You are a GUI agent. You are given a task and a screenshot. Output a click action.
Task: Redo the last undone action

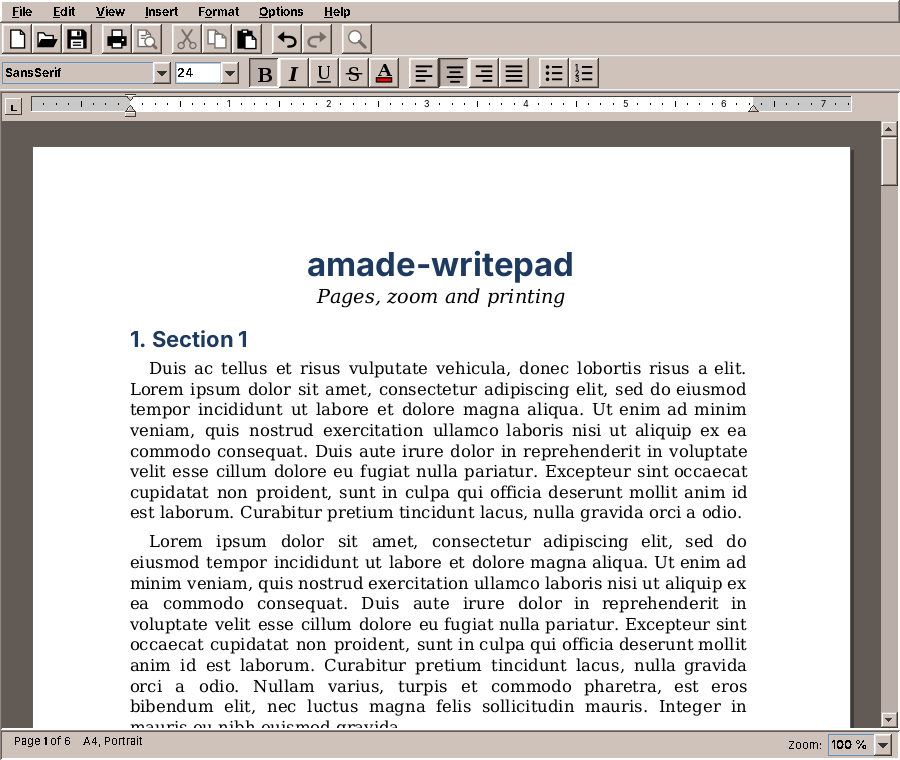(316, 40)
